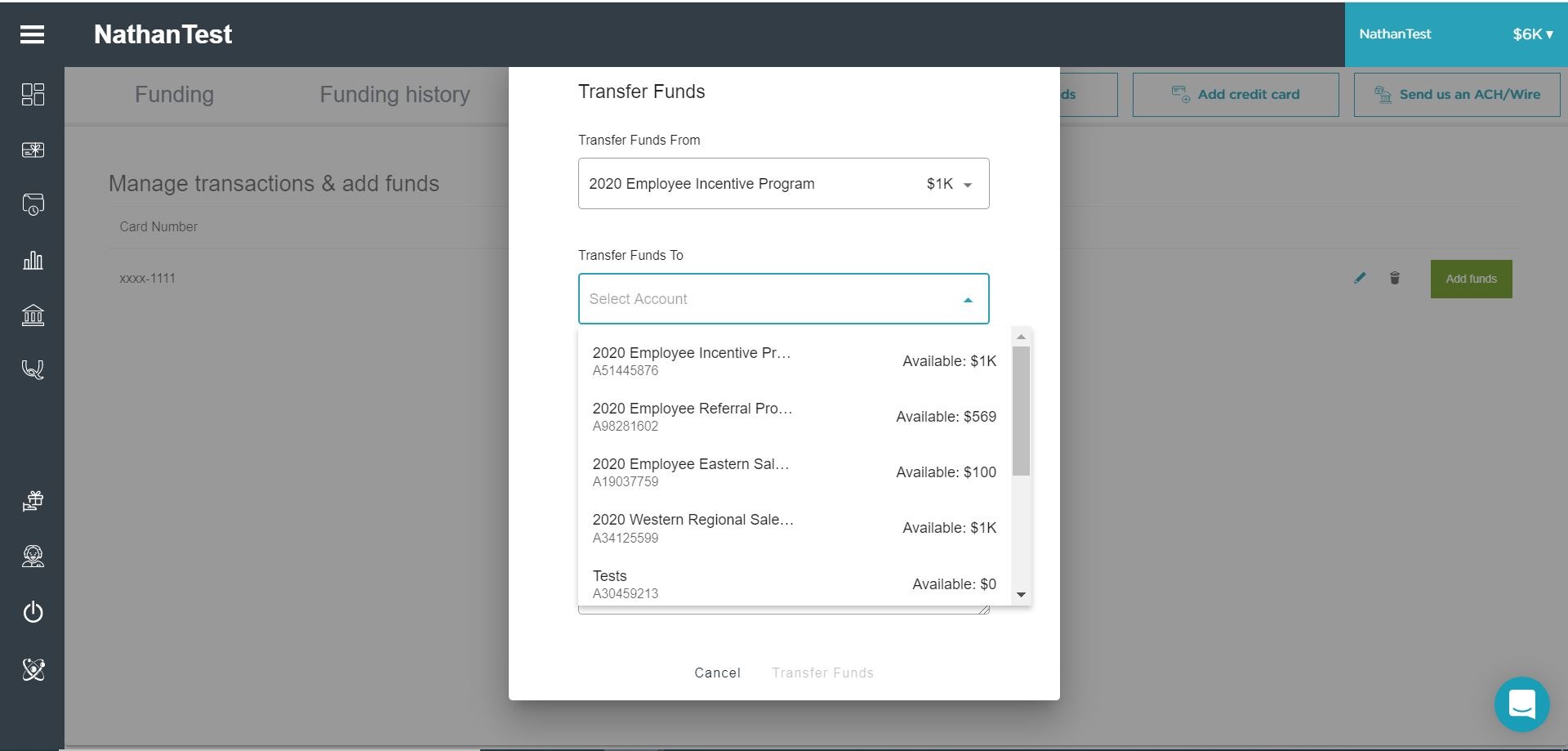Open the transaction history folder icon
The height and width of the screenshot is (751, 1568).
33,204
